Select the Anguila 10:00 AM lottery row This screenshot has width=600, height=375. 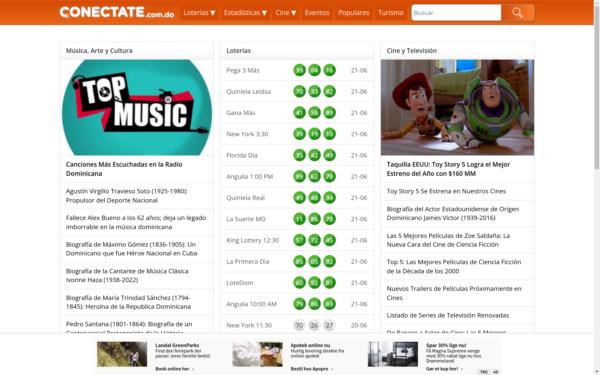(x=297, y=304)
